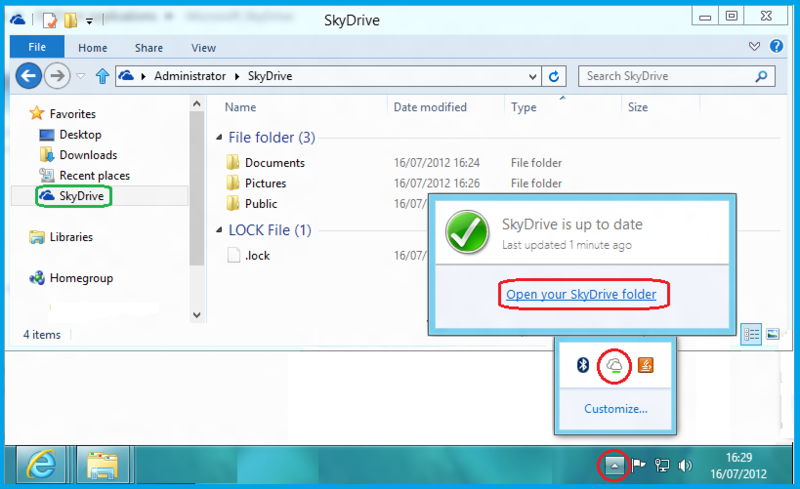Open the File menu tab
The height and width of the screenshot is (489, 800).
coord(37,47)
